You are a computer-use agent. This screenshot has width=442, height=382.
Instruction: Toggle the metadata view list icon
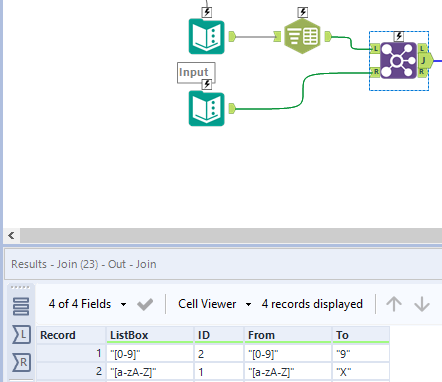(21, 306)
